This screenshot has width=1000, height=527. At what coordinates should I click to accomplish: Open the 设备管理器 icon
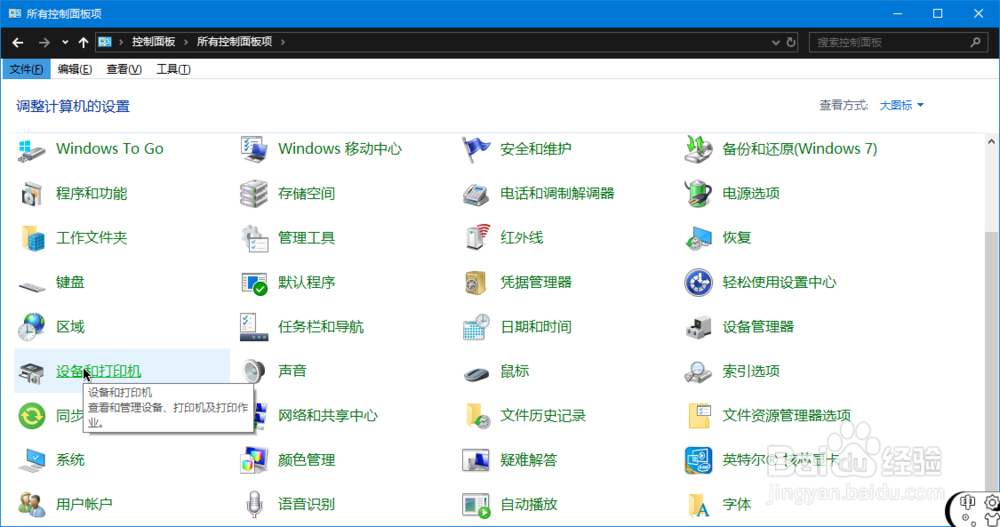tap(698, 327)
